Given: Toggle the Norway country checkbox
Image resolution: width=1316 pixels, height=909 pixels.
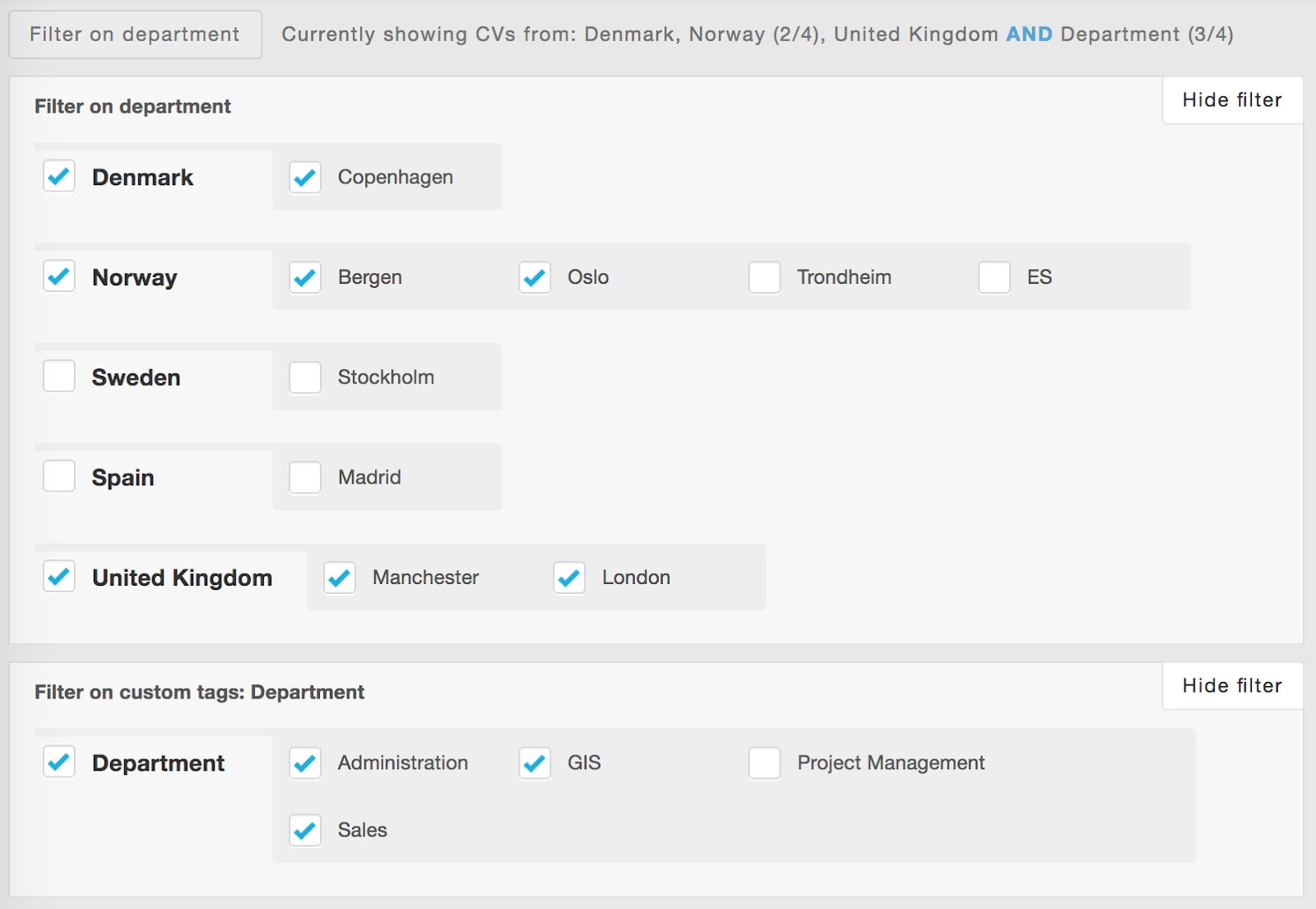Looking at the screenshot, I should 59,276.
